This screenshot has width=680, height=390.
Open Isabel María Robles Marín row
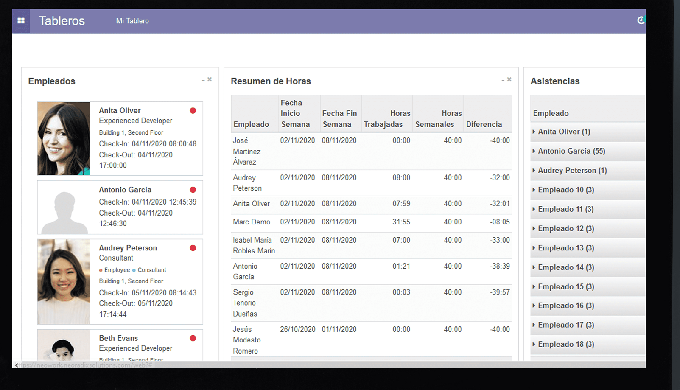(371, 246)
